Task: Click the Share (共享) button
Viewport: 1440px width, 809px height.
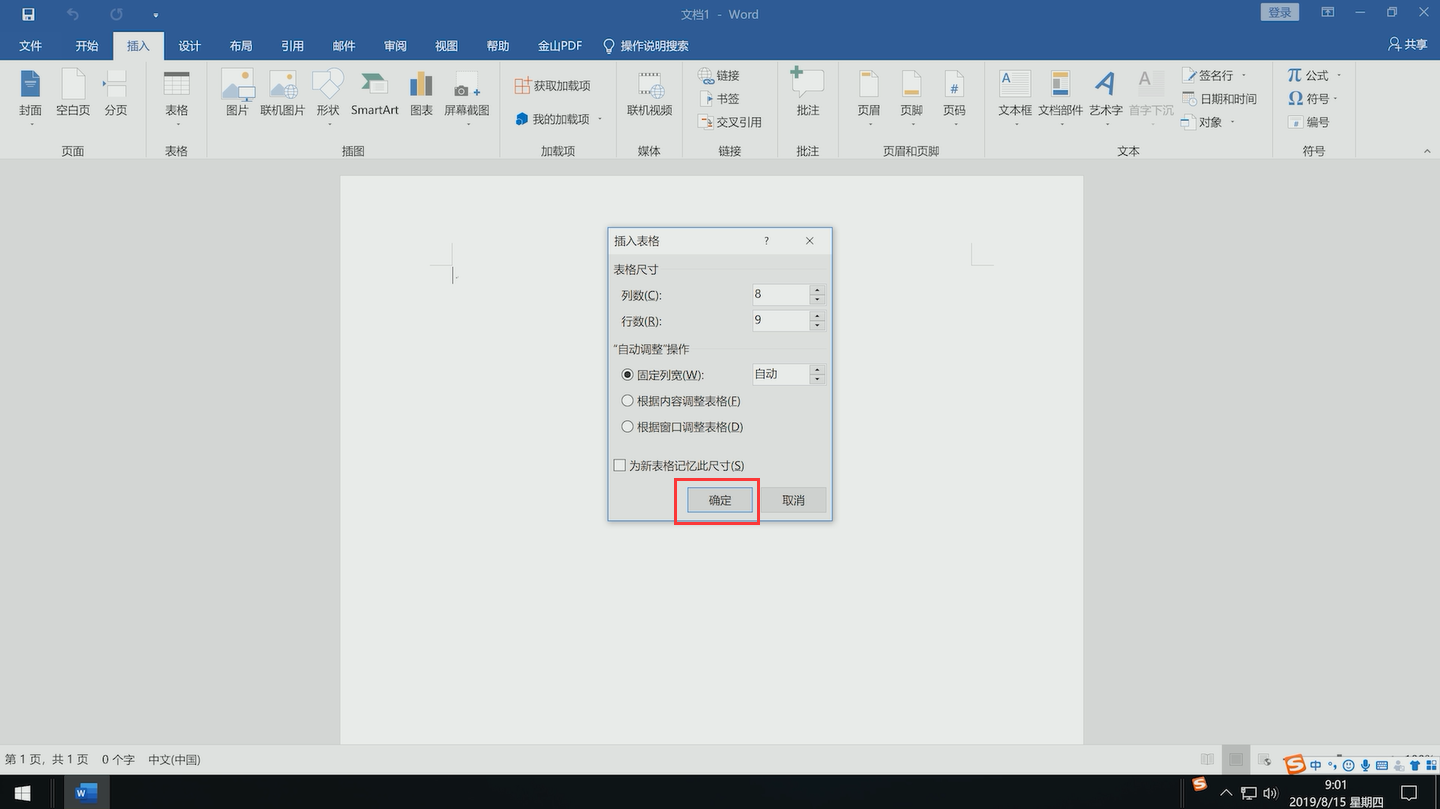Action: (x=1408, y=45)
